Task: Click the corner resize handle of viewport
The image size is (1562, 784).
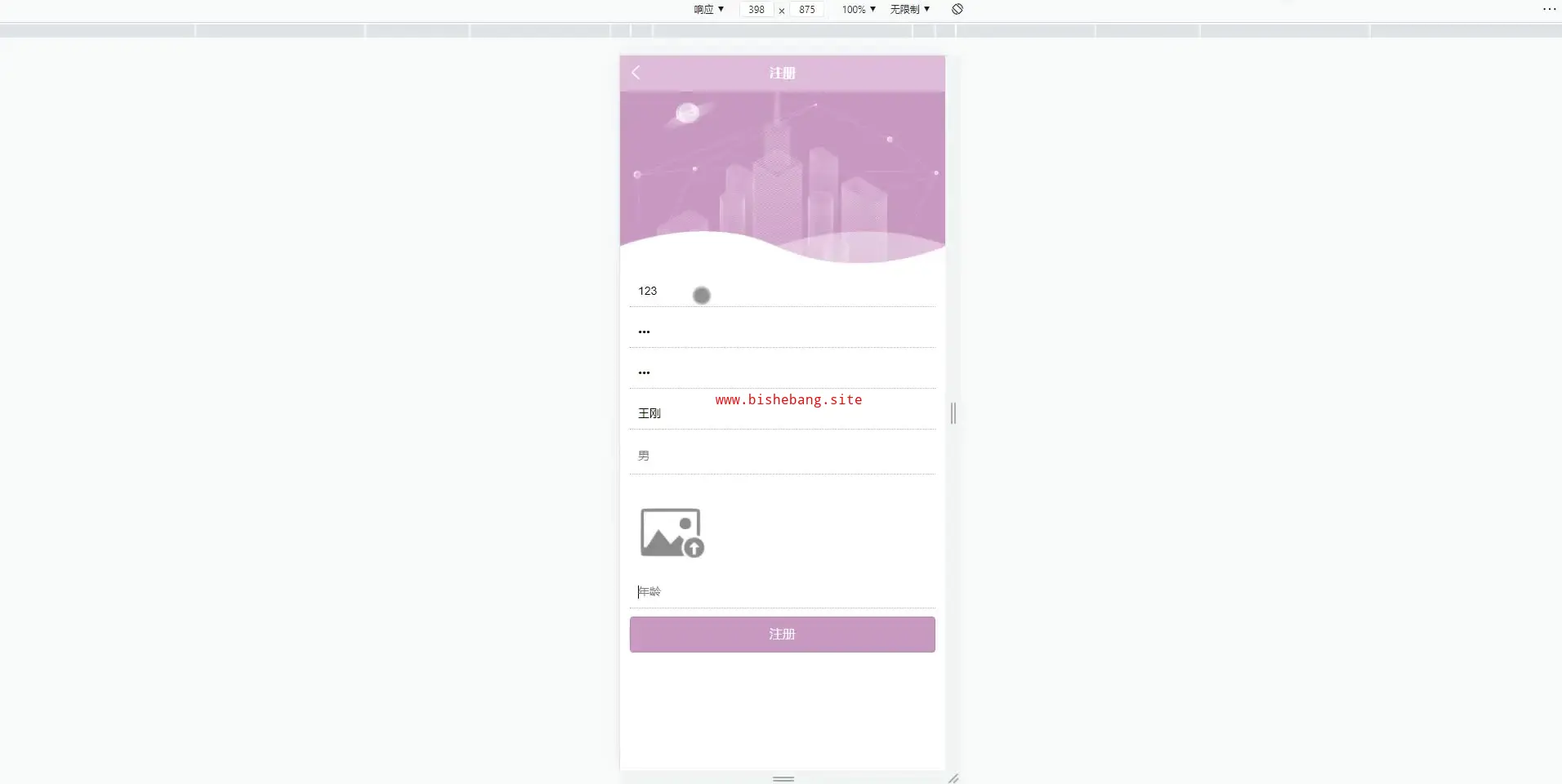Action: coord(953,778)
